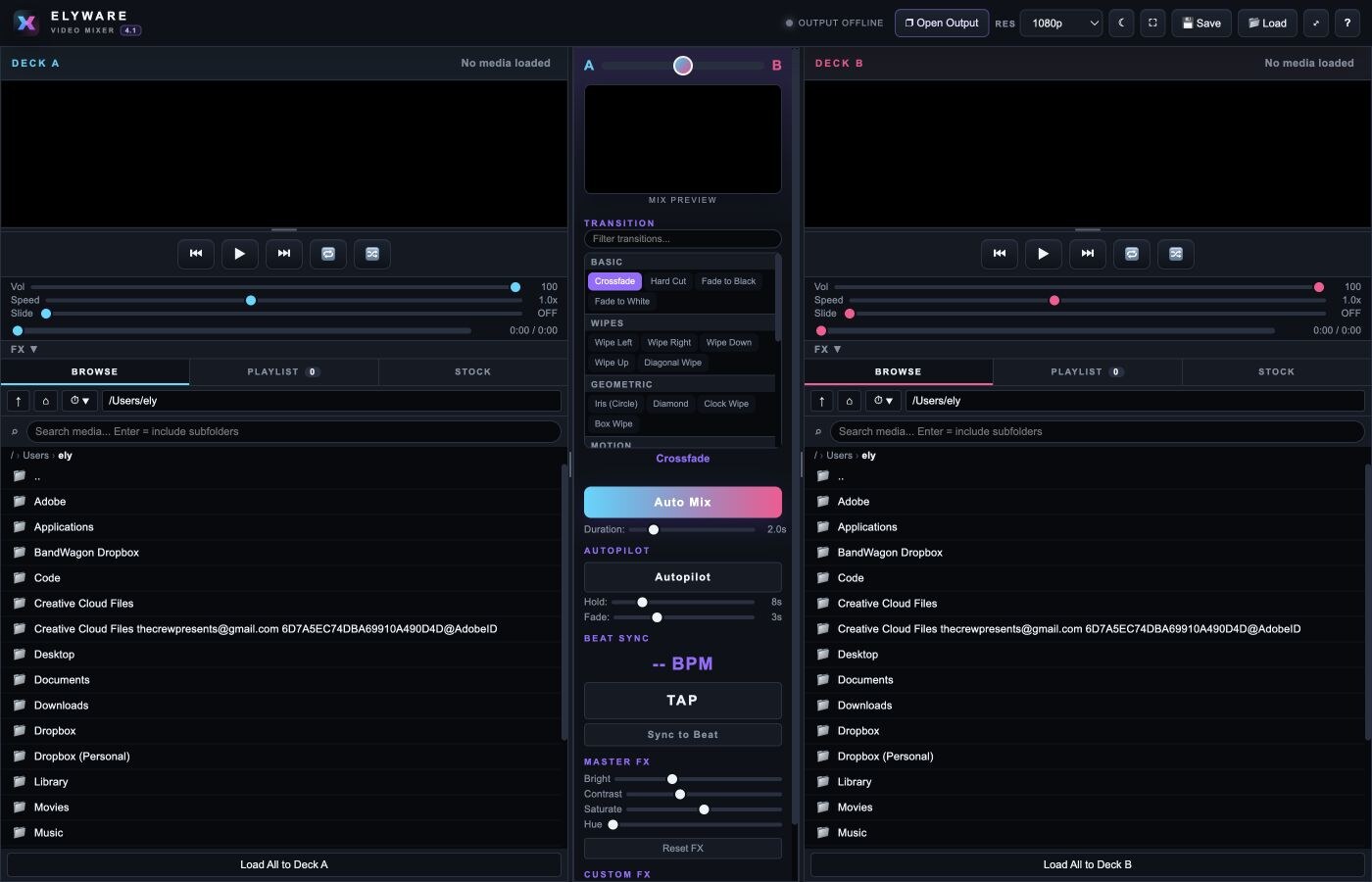Adjust the Deck B Speed slider handle
Image resolution: width=1372 pixels, height=882 pixels.
pyautogui.click(x=1054, y=301)
